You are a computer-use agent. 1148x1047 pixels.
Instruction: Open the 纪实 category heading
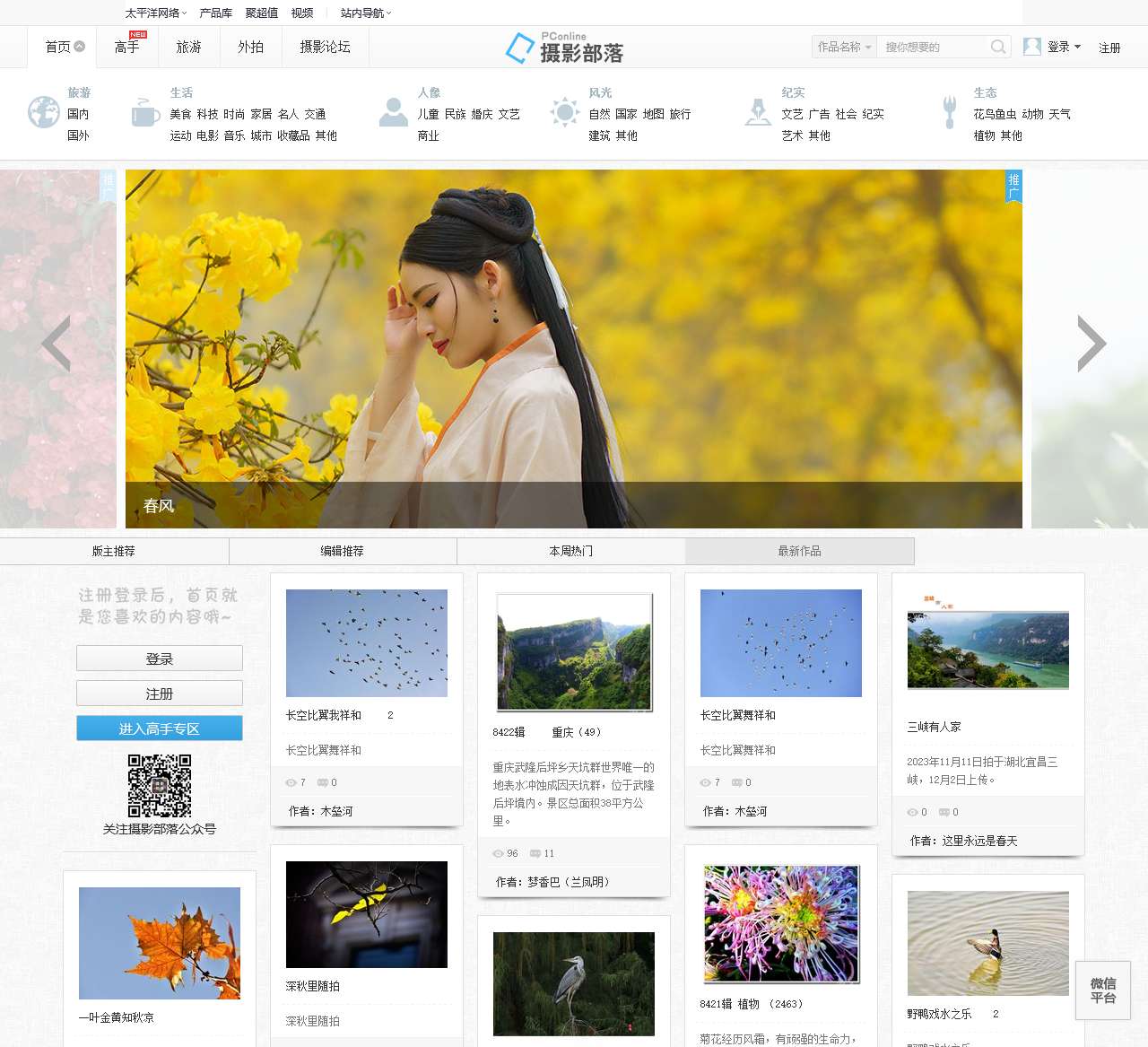(x=793, y=92)
